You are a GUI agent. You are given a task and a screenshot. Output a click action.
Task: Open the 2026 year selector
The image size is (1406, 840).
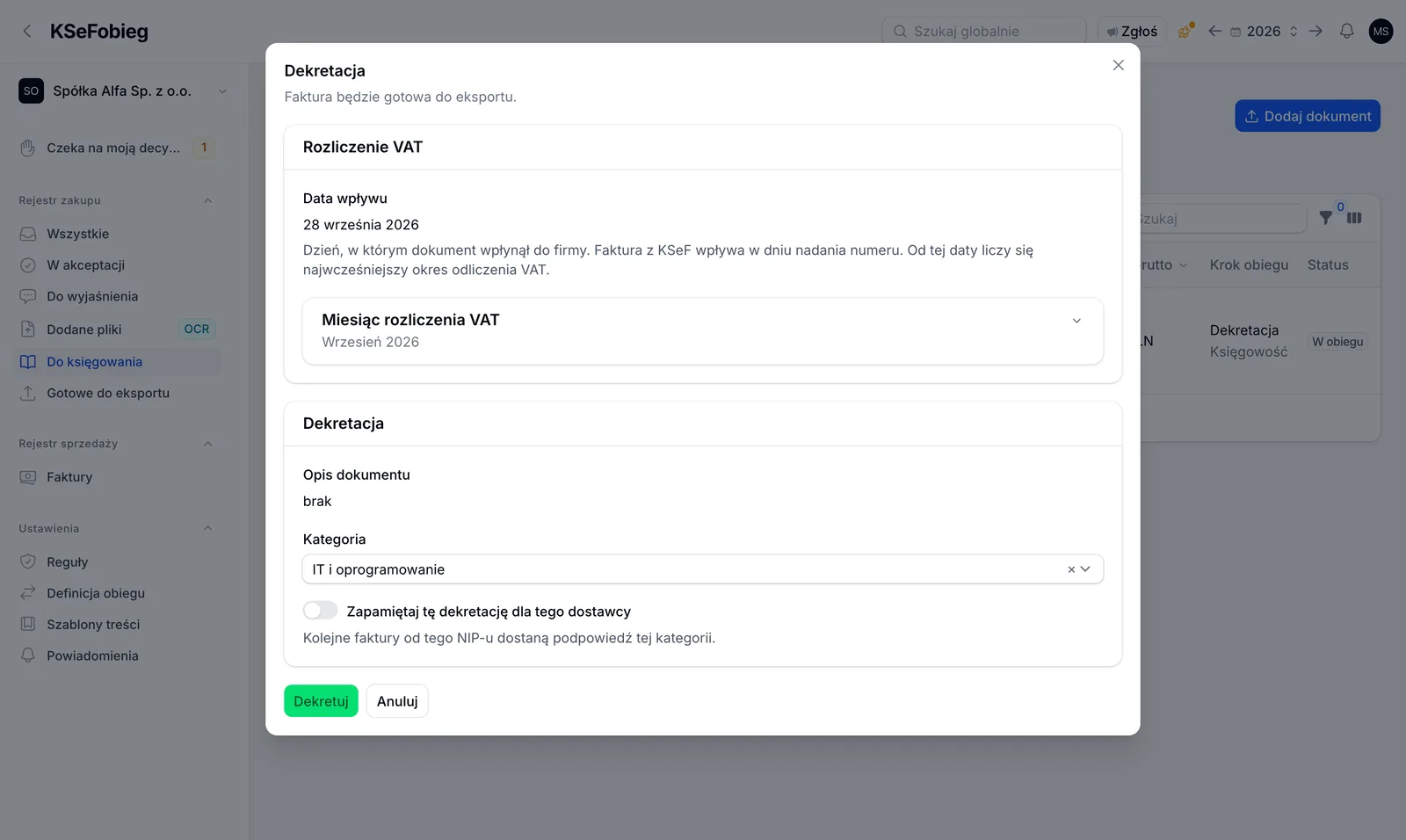click(1264, 32)
